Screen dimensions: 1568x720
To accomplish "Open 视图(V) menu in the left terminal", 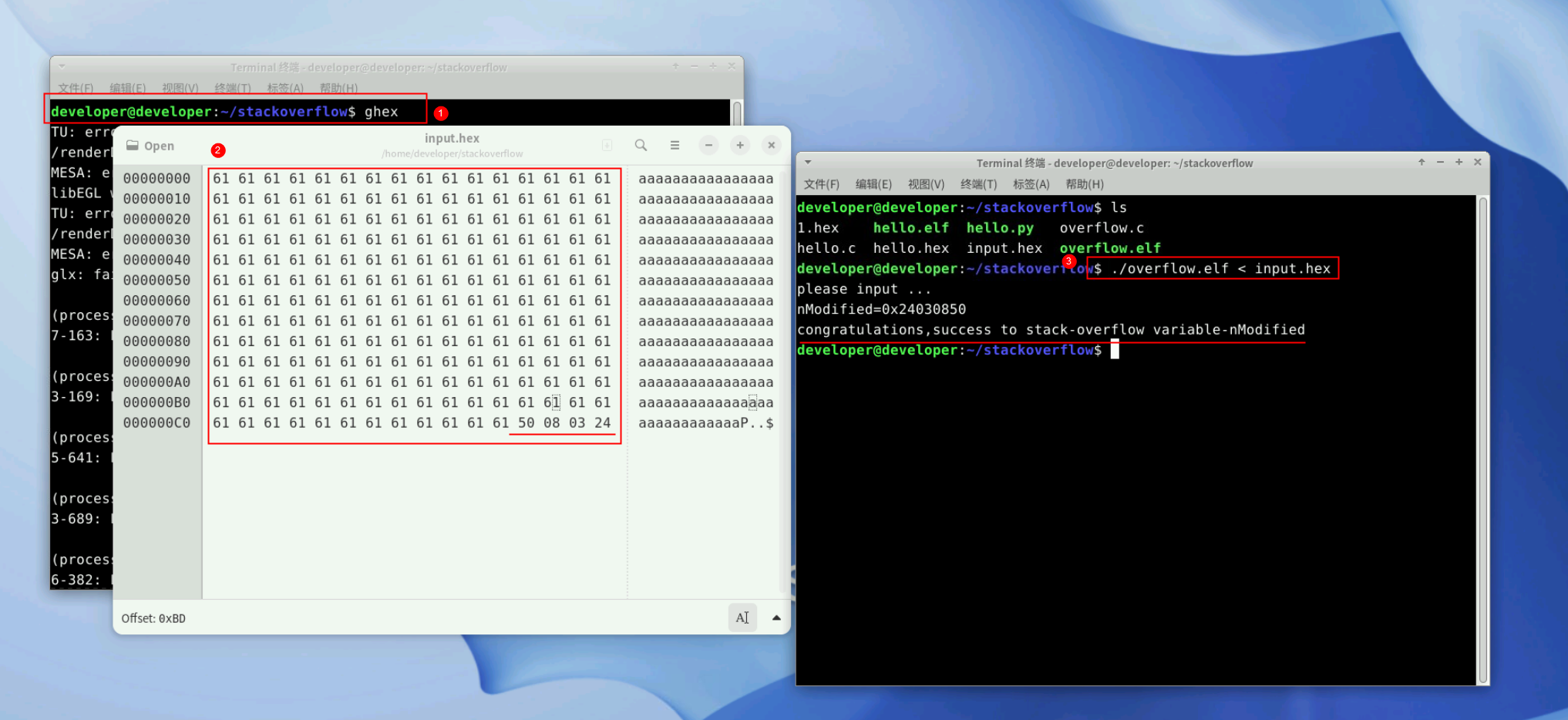I will click(x=180, y=88).
